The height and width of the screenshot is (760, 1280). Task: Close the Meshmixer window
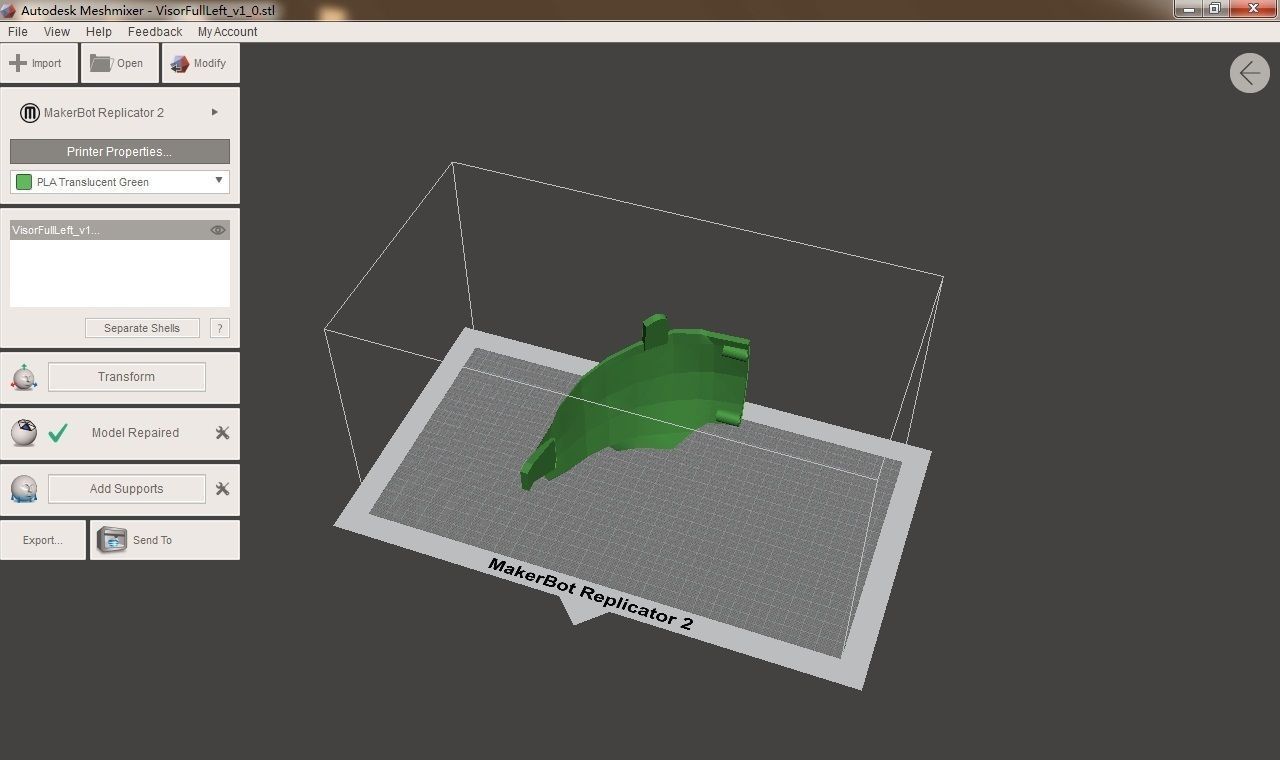coord(1253,8)
